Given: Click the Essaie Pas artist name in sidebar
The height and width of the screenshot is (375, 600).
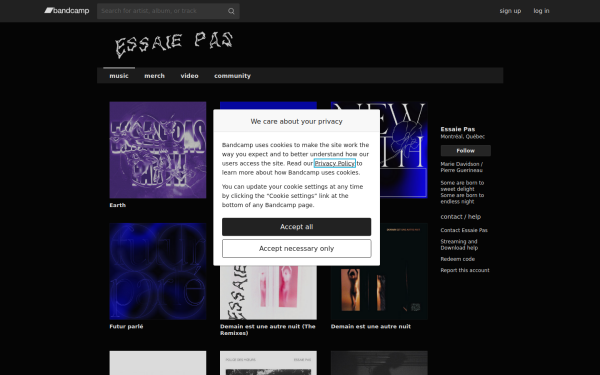Looking at the screenshot, I should click(458, 129).
